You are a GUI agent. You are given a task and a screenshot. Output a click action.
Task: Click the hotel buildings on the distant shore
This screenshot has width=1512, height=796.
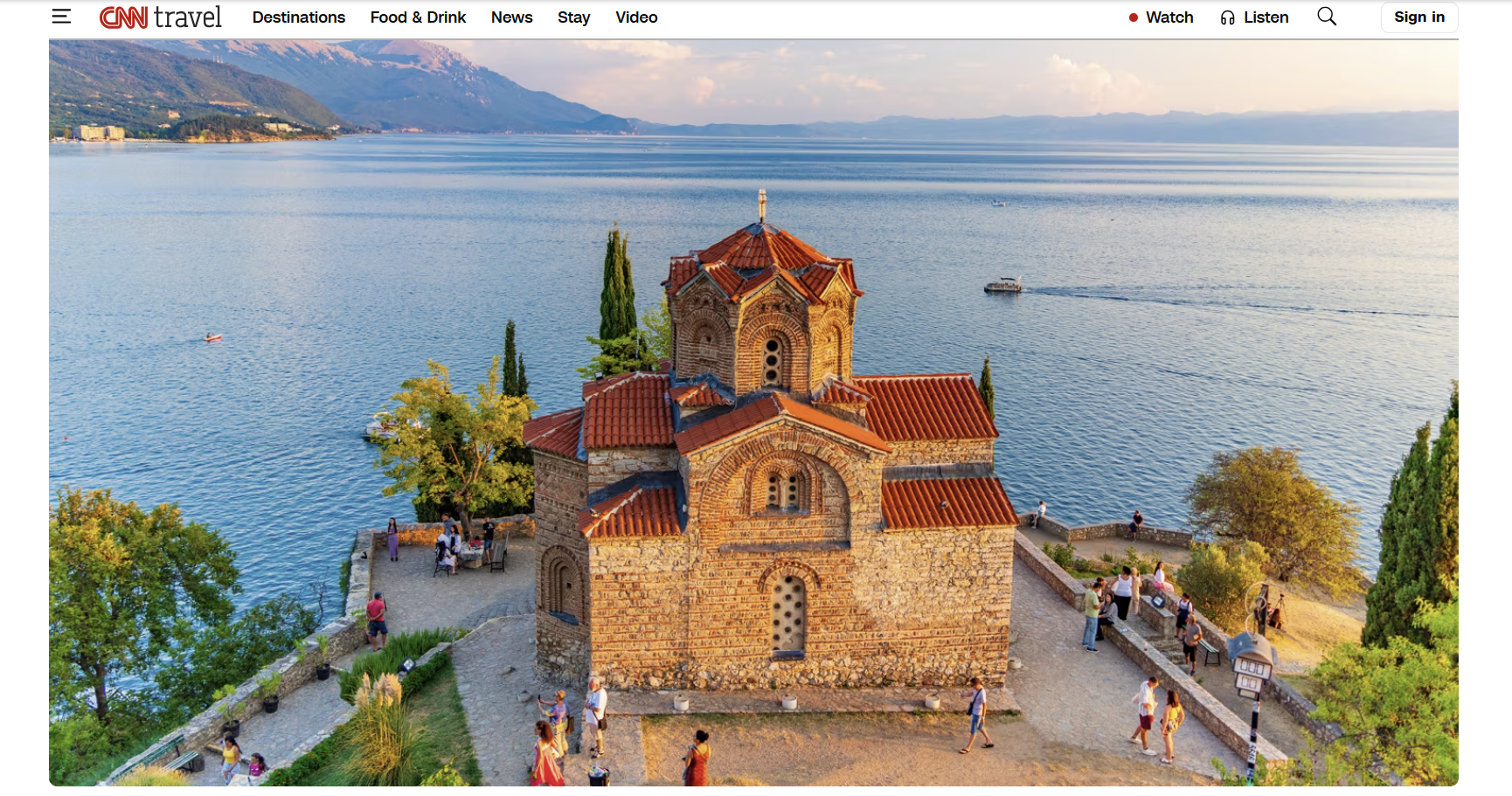(101, 132)
